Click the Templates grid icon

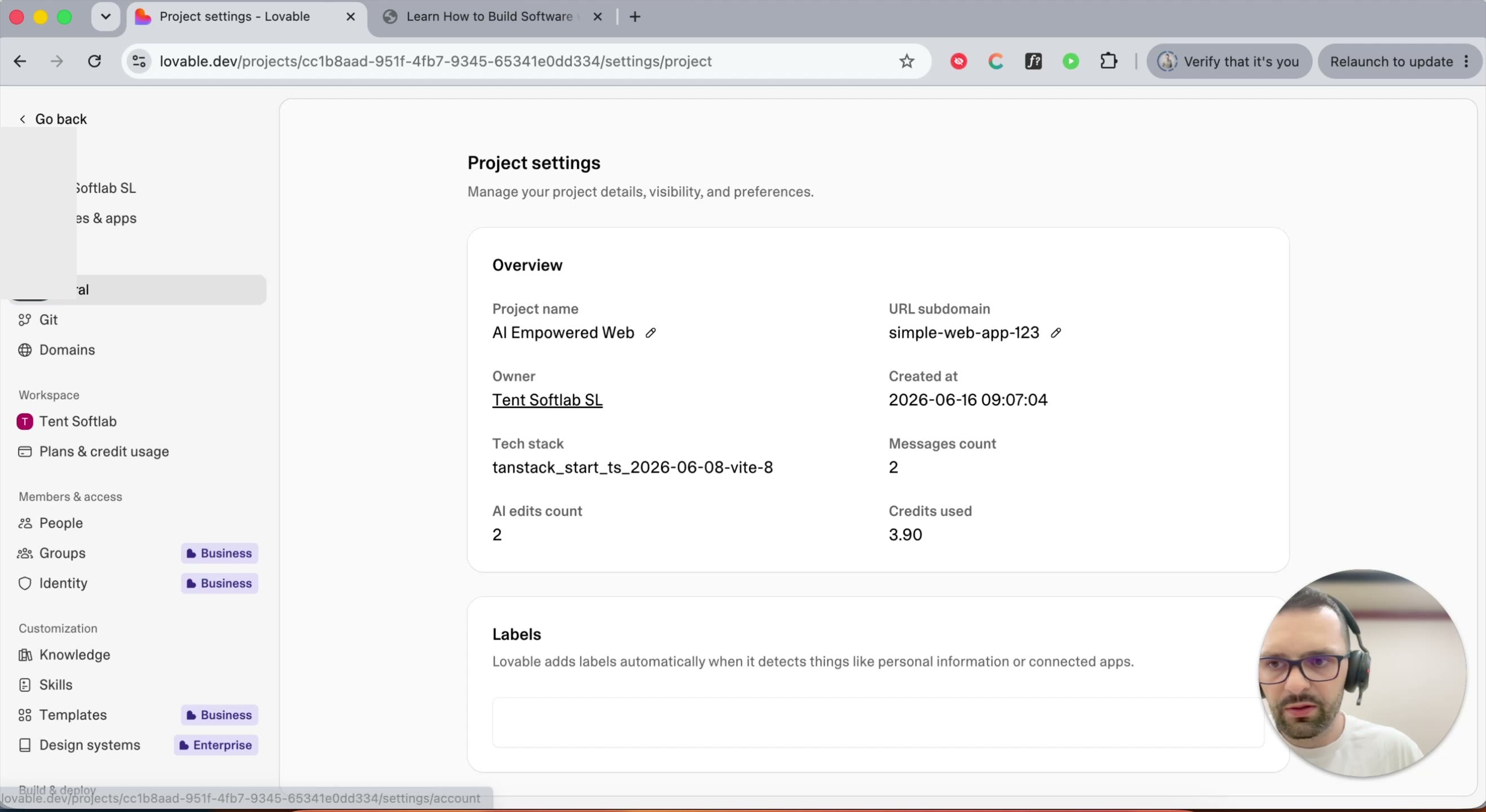click(x=24, y=715)
